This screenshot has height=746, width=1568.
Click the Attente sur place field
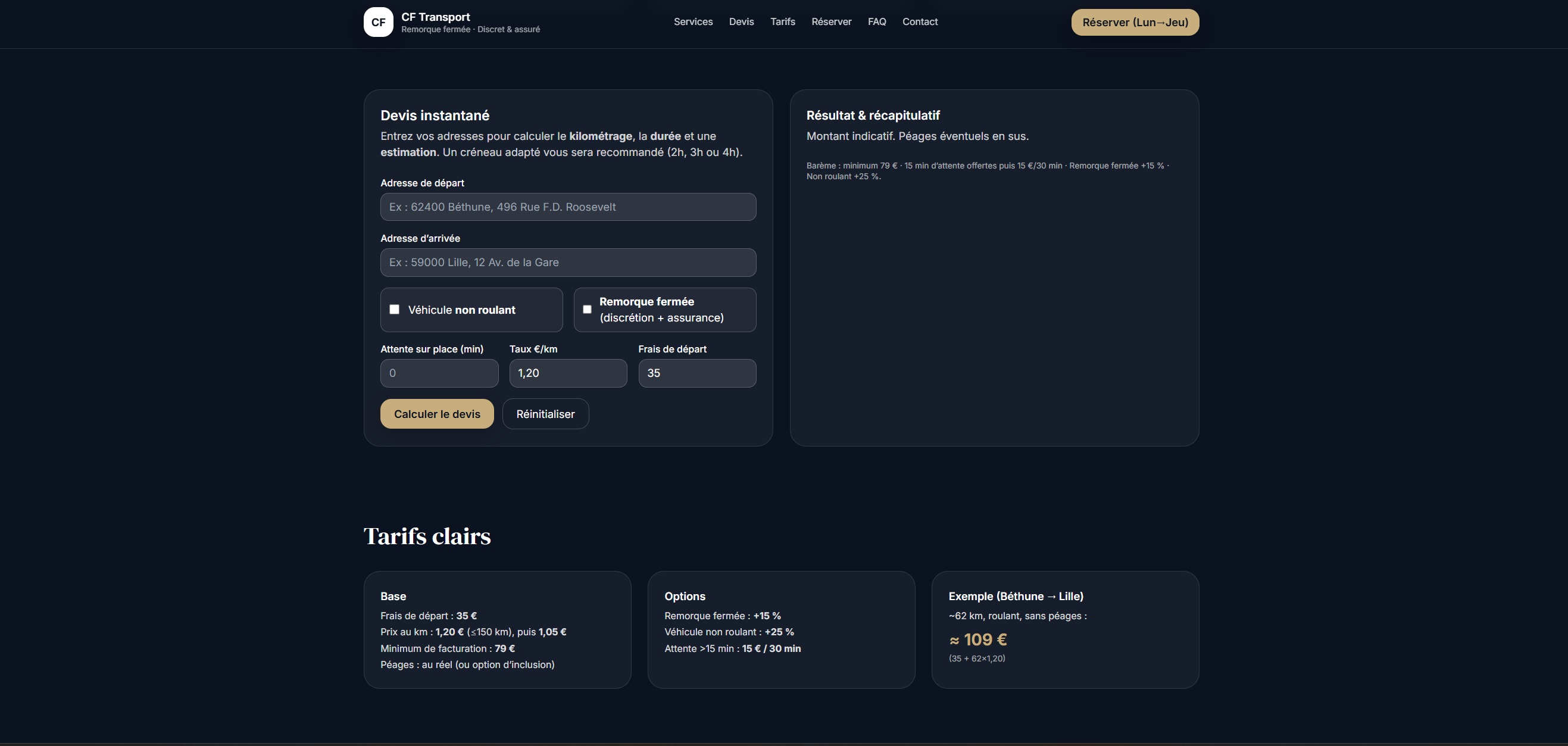click(439, 373)
